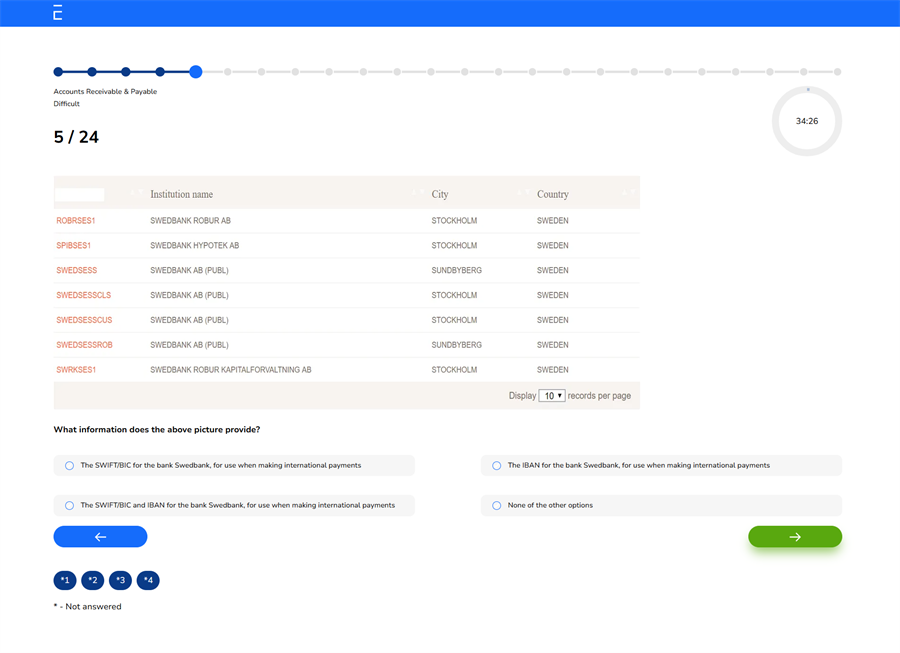Jump to unanswered question *4
900x653 pixels.
[147, 580]
